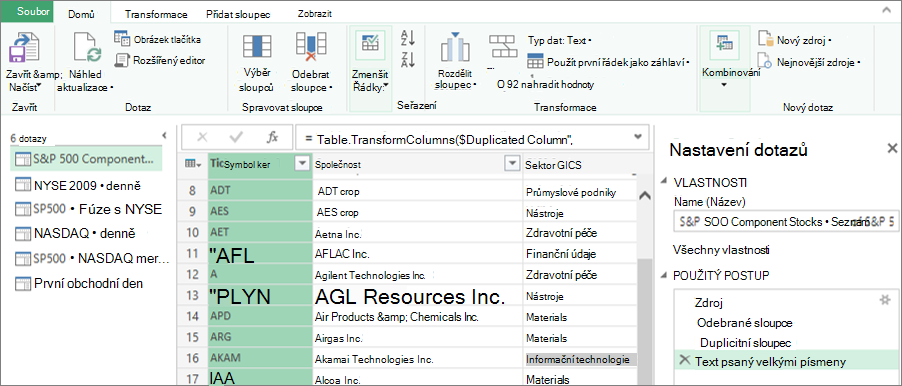This screenshot has width=902, height=386.
Task: Open the Kombinování dropdown arrow
Action: pos(724,85)
